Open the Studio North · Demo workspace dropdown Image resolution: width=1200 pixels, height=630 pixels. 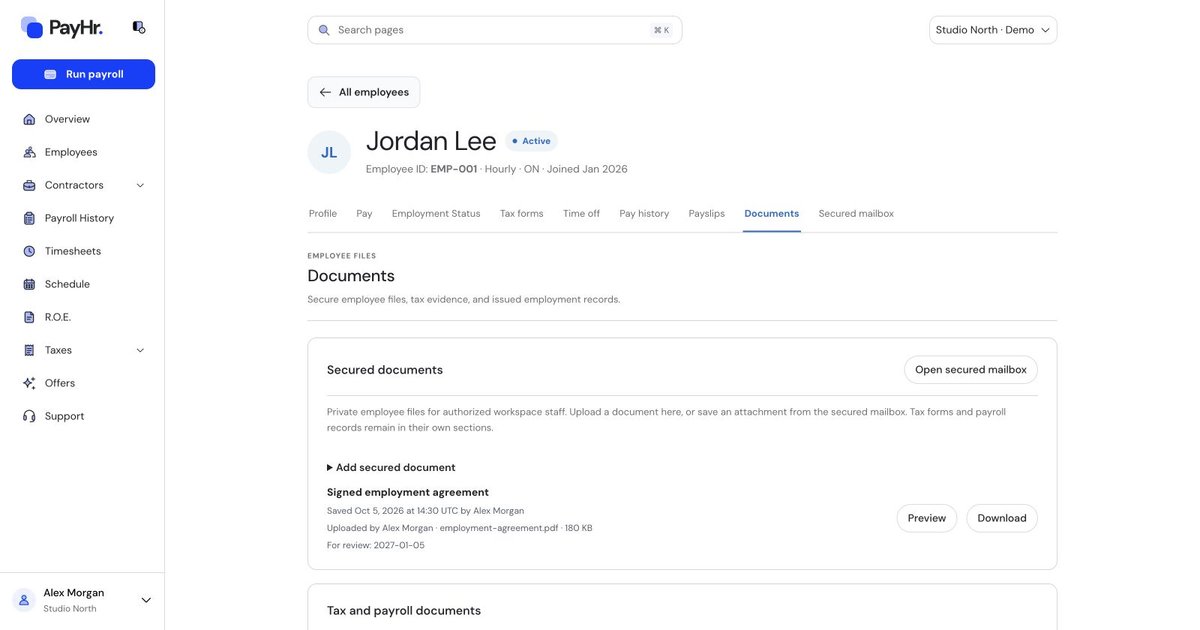point(993,30)
